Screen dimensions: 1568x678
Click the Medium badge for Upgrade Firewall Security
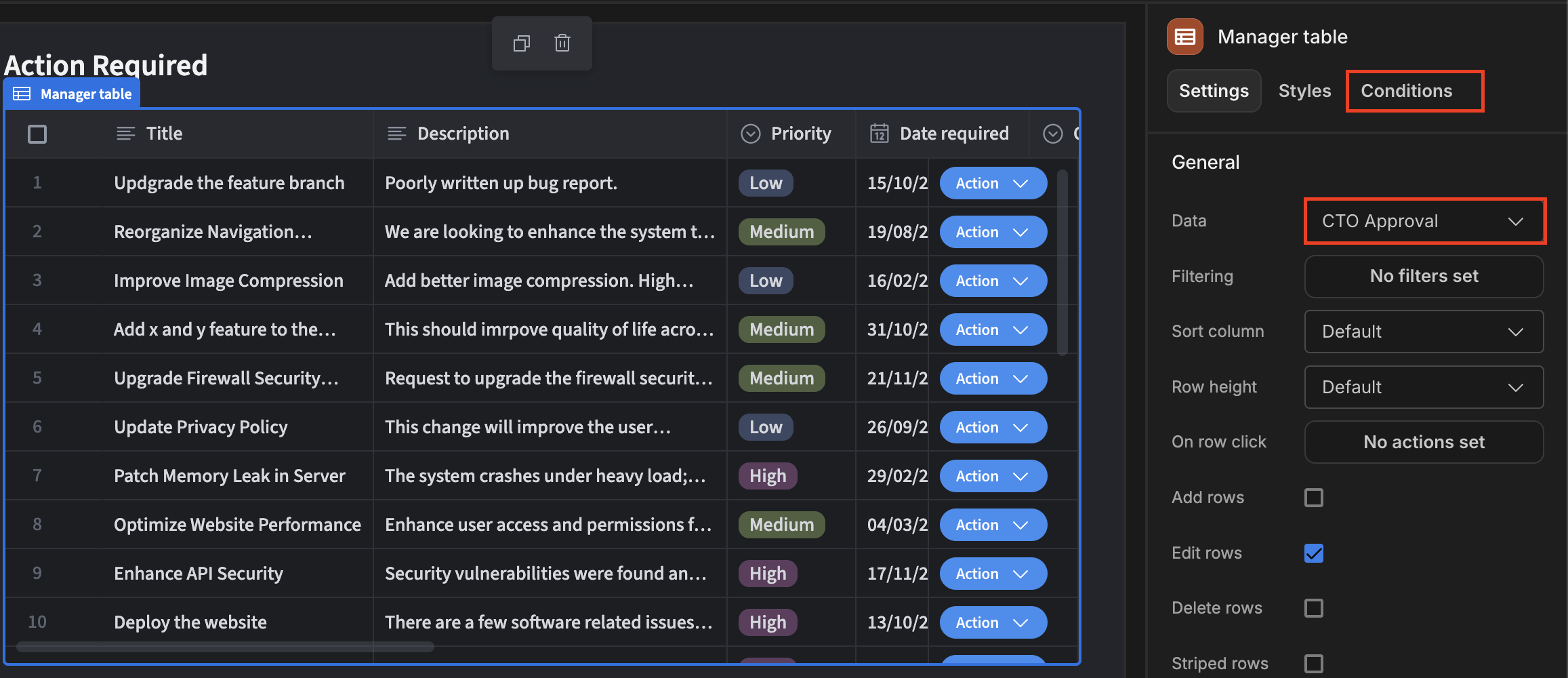782,378
